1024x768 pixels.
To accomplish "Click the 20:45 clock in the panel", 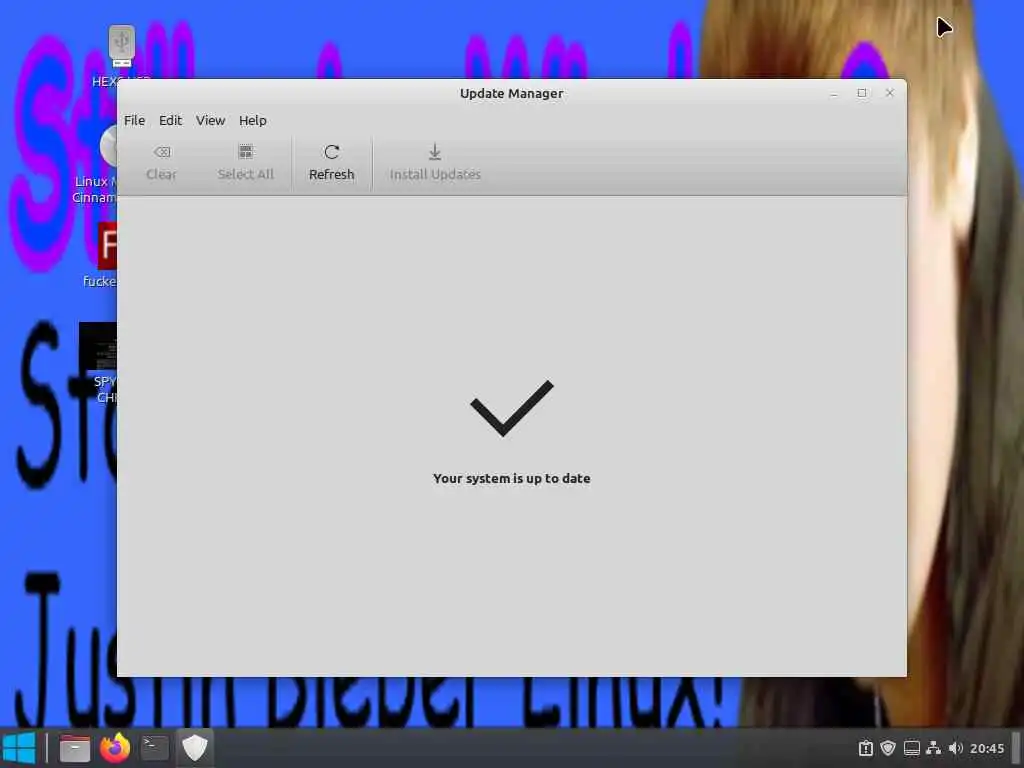I will [x=987, y=748].
